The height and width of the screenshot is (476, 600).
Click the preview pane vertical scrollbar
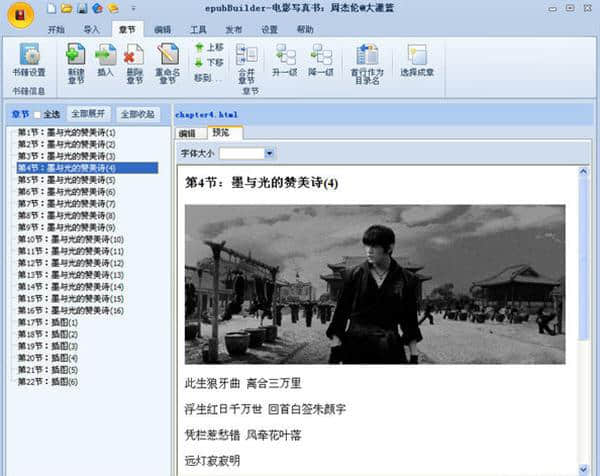[x=584, y=320]
